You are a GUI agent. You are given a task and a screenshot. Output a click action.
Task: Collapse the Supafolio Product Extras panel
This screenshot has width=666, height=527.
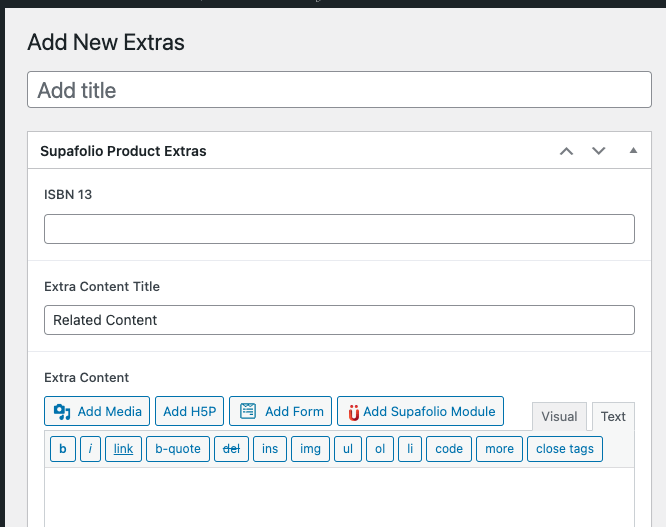click(x=633, y=151)
